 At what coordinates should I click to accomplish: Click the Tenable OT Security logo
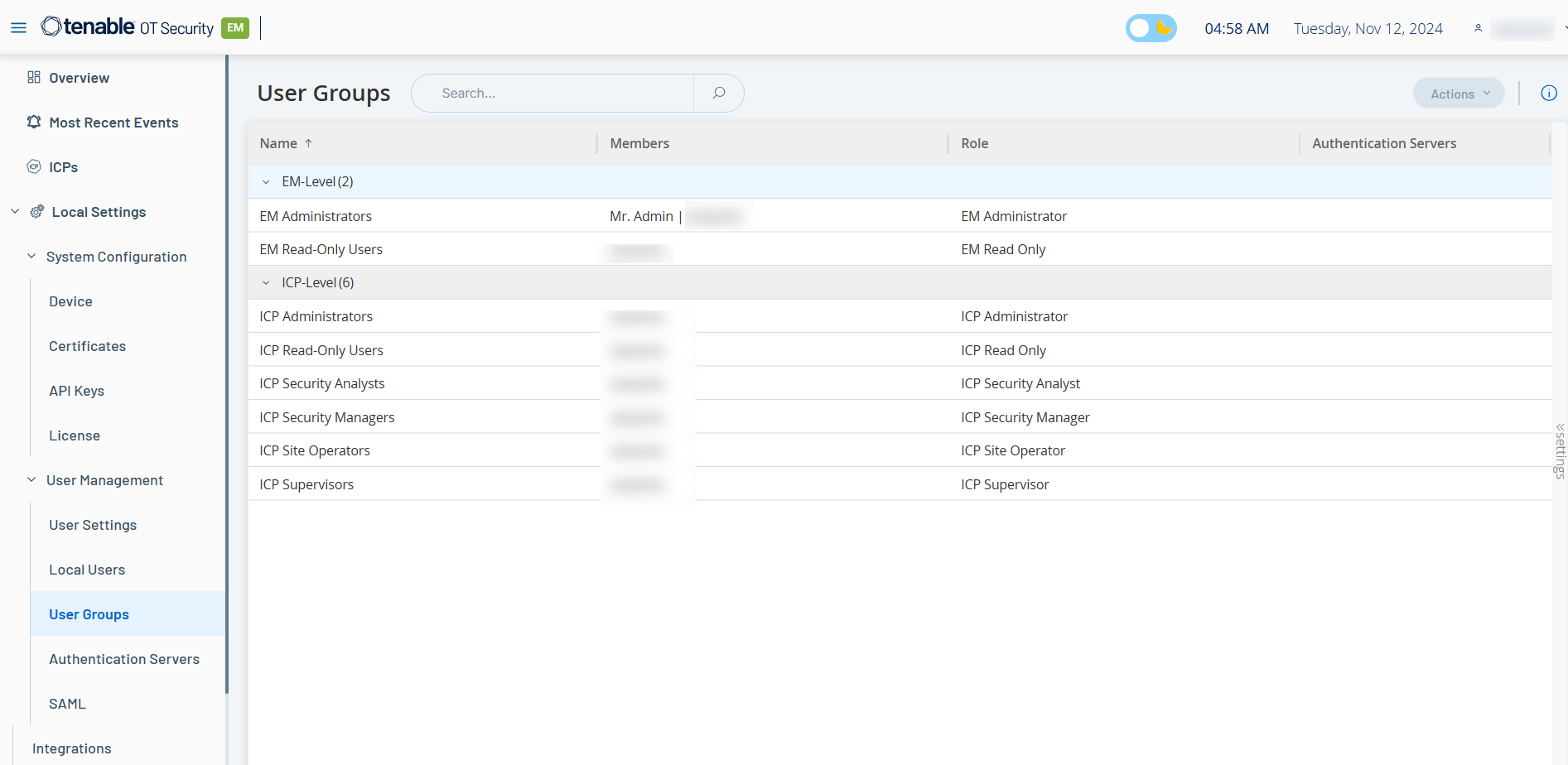click(x=128, y=27)
